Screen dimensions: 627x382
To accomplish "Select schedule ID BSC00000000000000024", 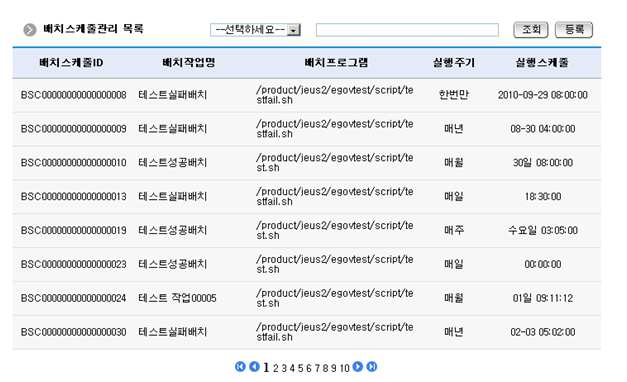I will (74, 298).
